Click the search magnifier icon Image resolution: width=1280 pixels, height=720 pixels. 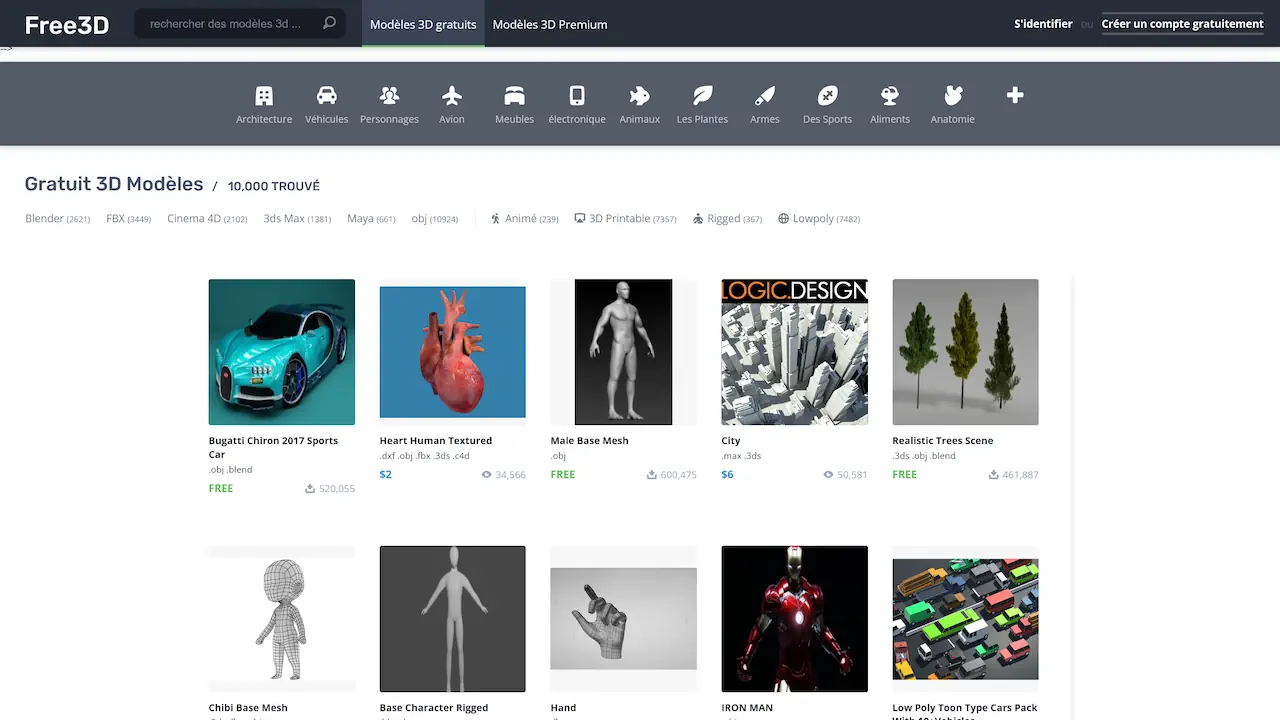(329, 23)
